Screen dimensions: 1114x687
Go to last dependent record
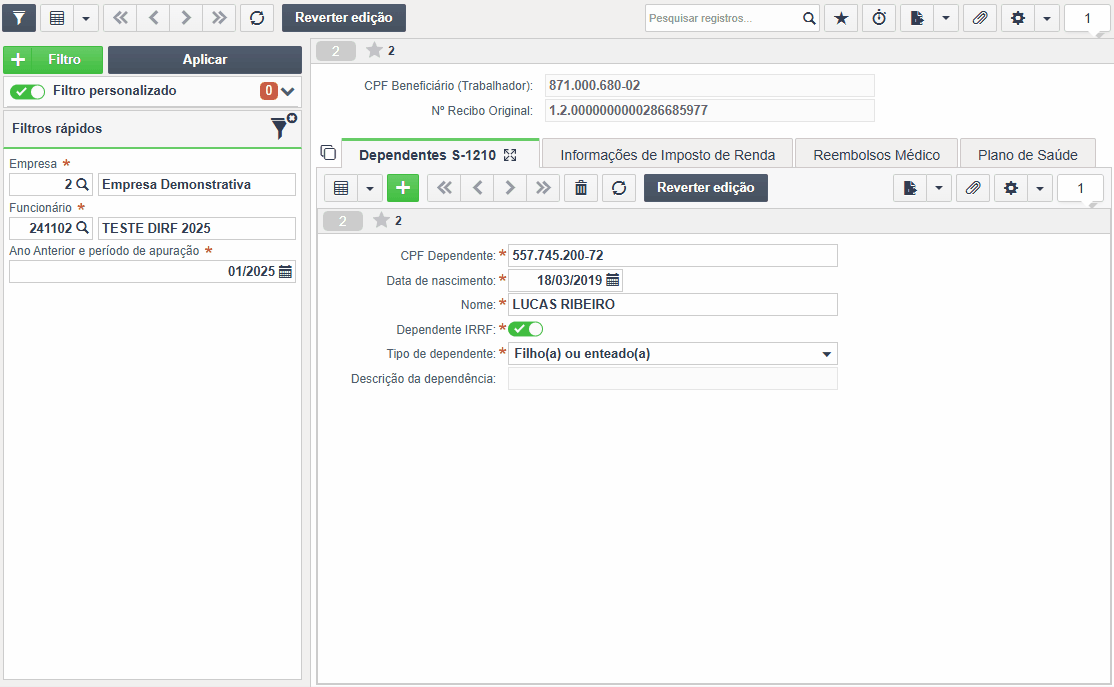coord(544,188)
